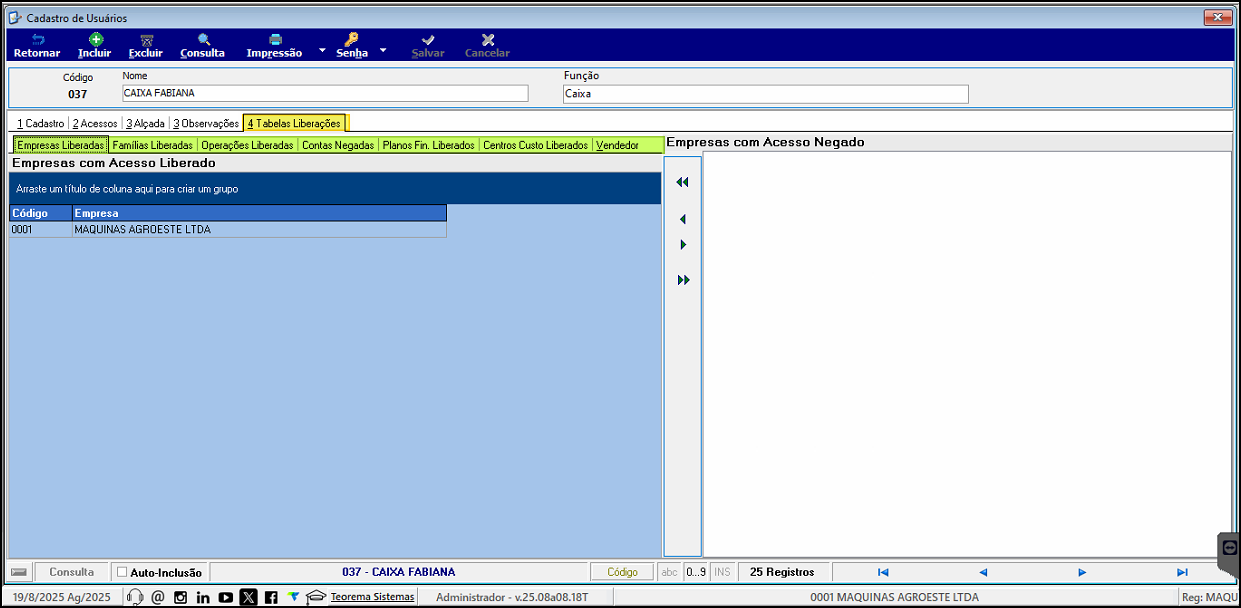Viewport: 1241px width, 608px height.
Task: Open the LinkedIn icon link
Action: pyautogui.click(x=203, y=597)
